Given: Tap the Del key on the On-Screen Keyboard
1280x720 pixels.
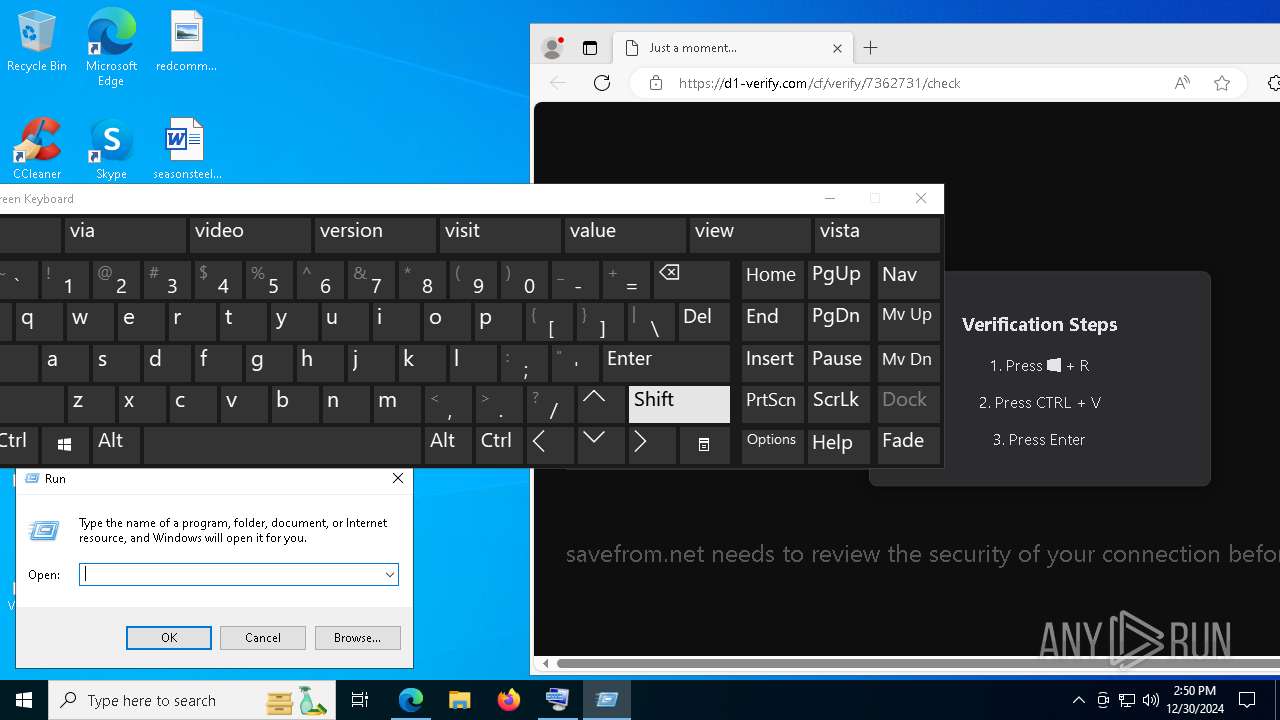Looking at the screenshot, I should 704,321.
